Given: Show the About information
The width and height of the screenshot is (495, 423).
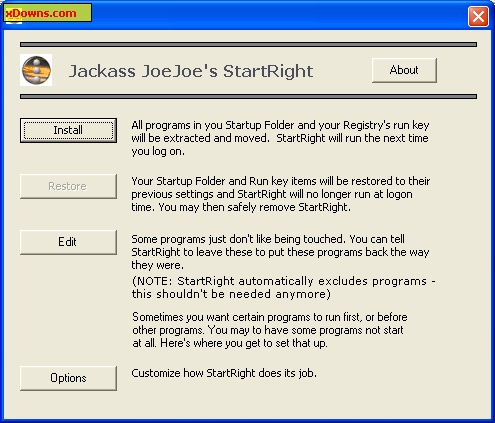Looking at the screenshot, I should (404, 70).
